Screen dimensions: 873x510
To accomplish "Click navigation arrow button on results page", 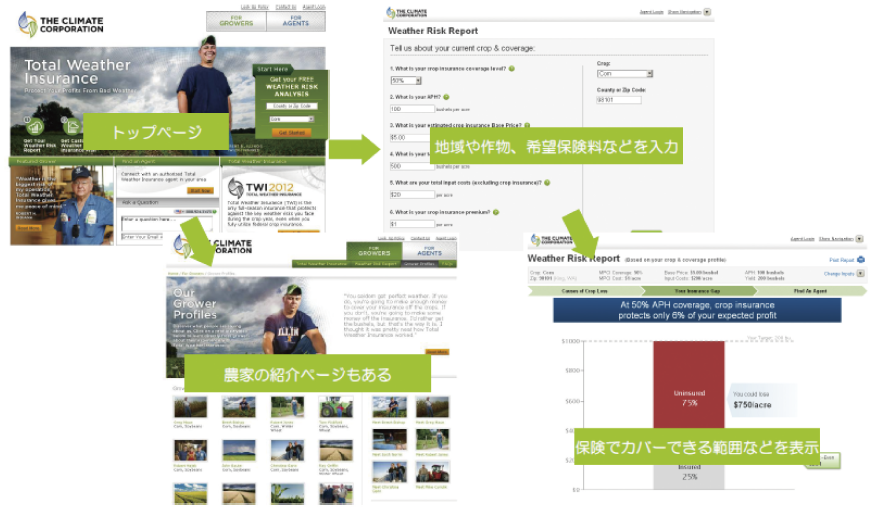I will 860,239.
